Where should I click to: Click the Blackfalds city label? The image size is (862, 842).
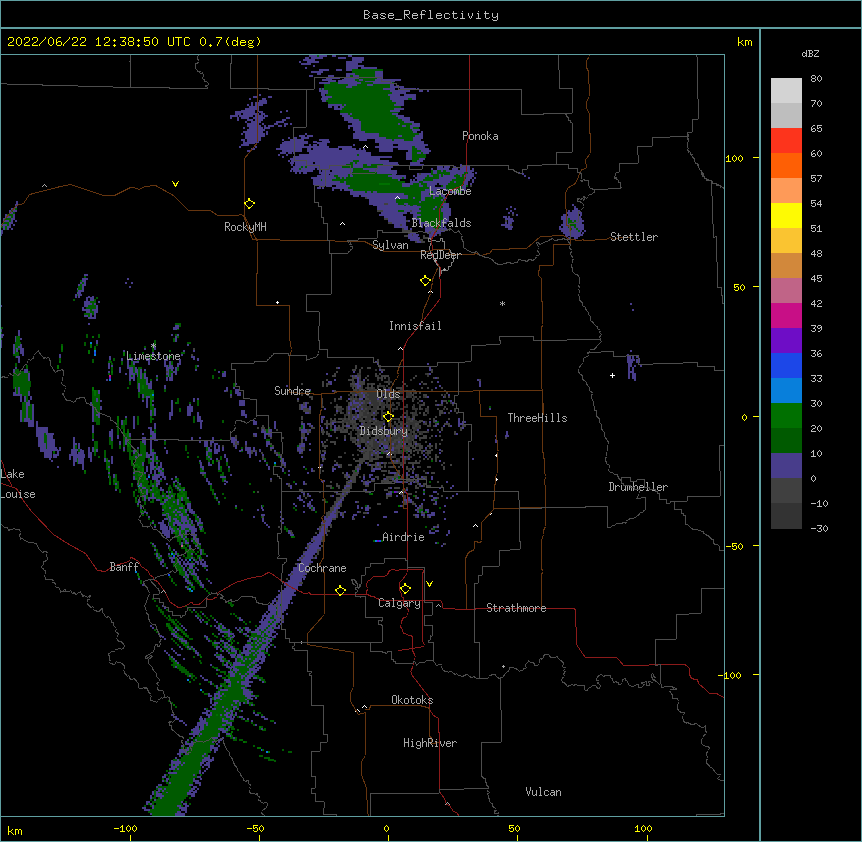(441, 223)
